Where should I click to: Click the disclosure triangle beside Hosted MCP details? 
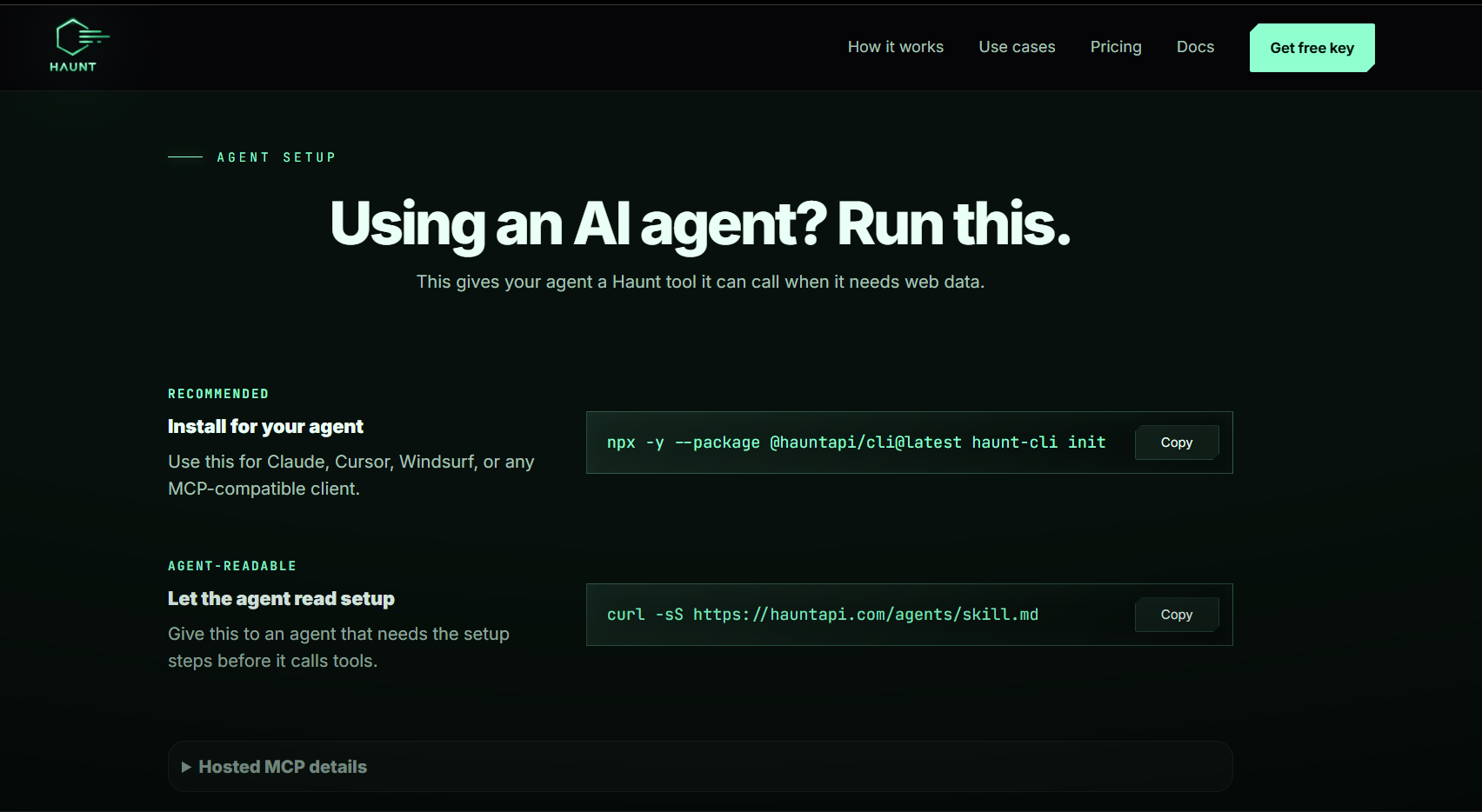(x=186, y=767)
